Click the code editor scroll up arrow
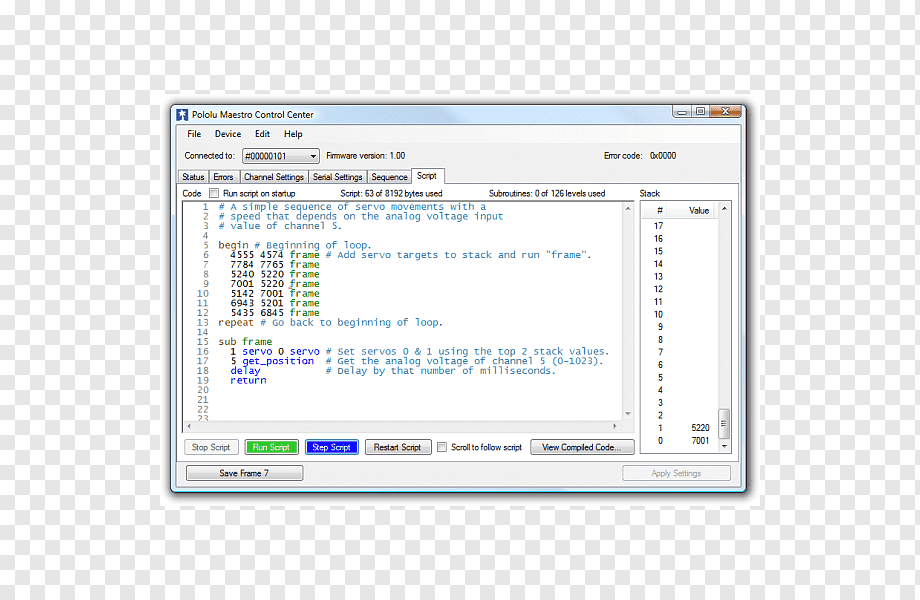This screenshot has width=920, height=600. 628,208
